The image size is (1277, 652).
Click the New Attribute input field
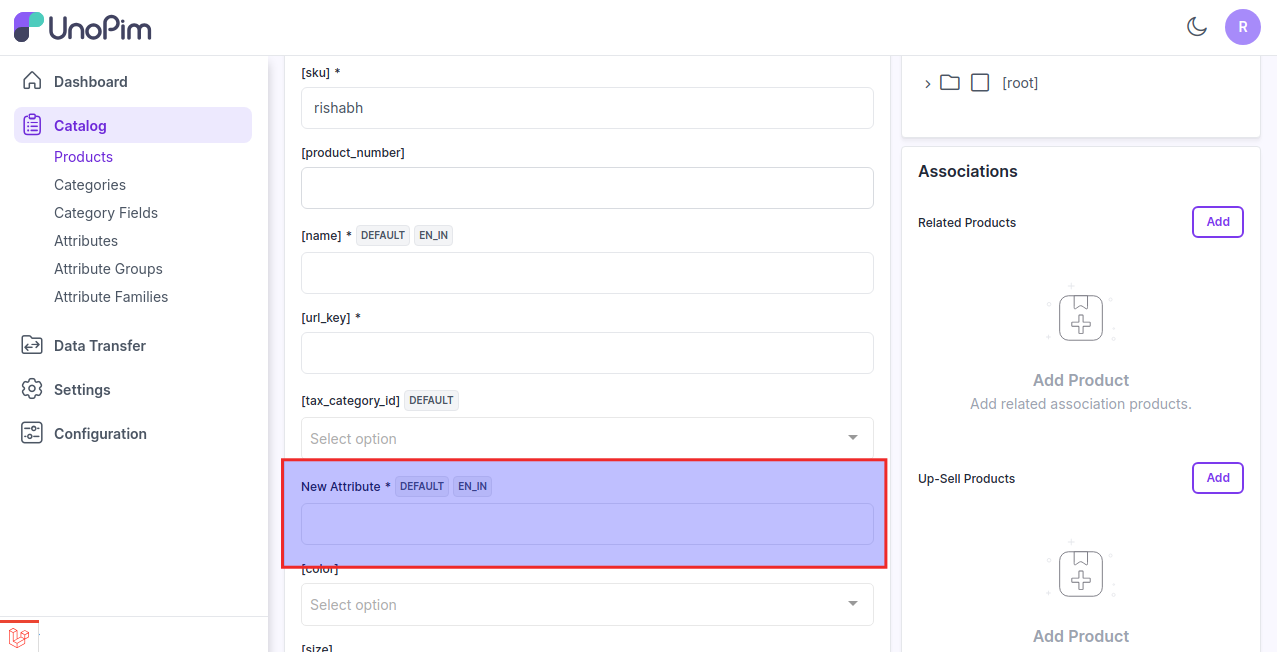(587, 524)
